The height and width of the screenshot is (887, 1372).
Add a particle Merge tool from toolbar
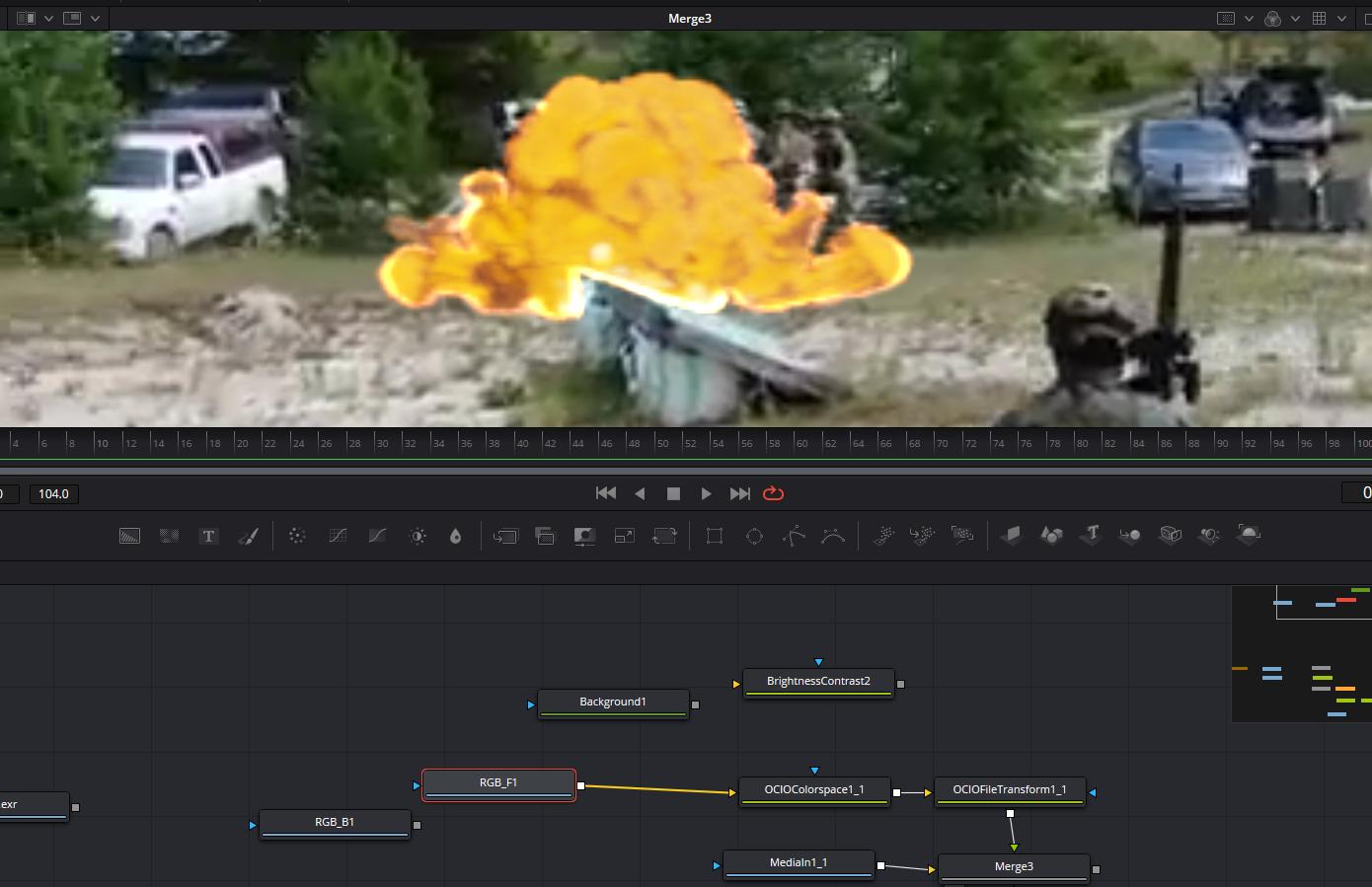[923, 536]
